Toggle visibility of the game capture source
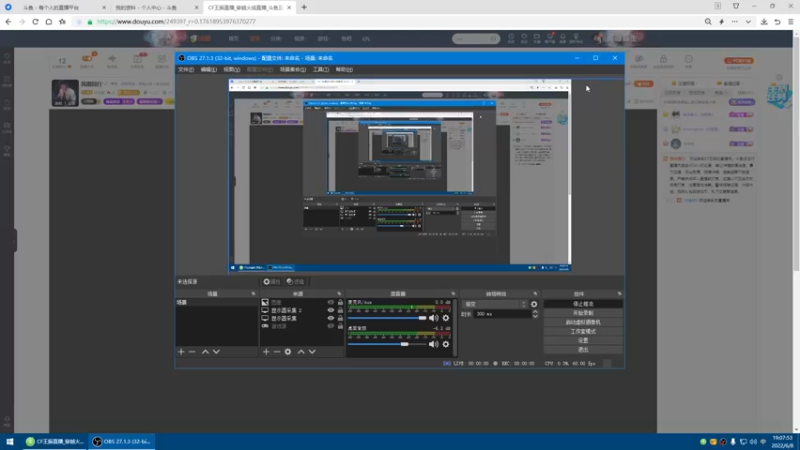 [331, 326]
